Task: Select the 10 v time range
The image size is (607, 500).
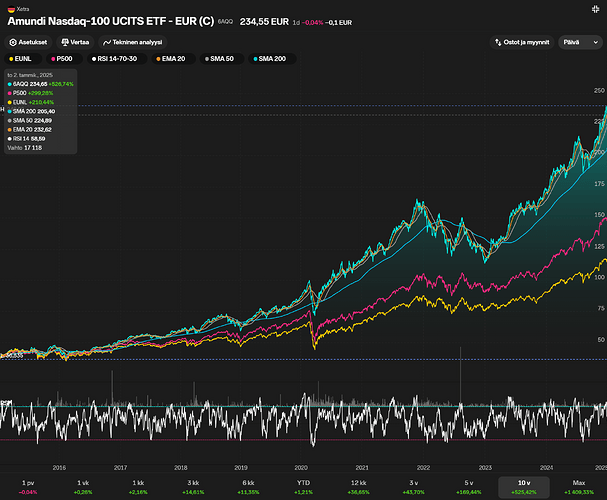Action: pyautogui.click(x=524, y=487)
